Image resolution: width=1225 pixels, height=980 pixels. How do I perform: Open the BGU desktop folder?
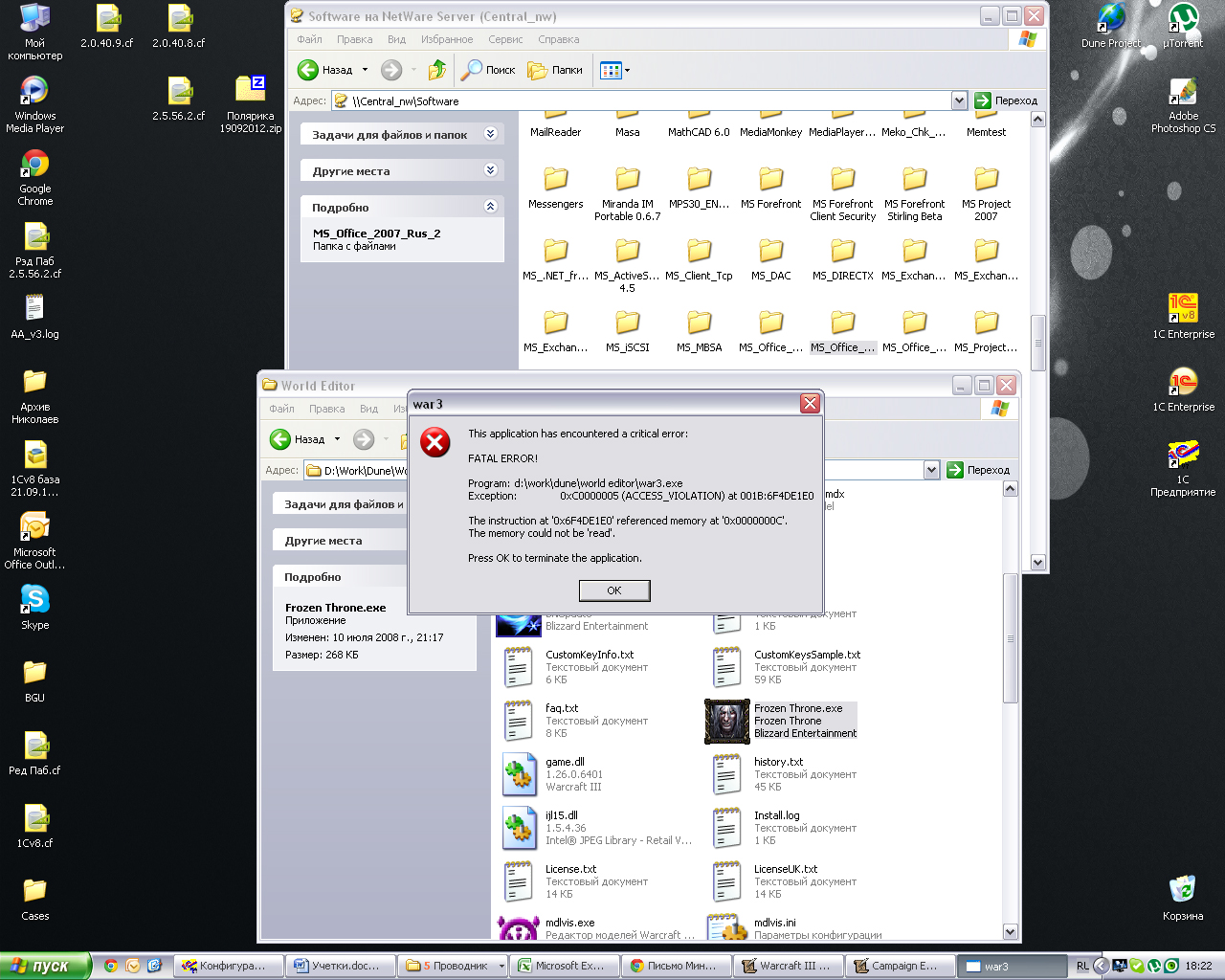[x=35, y=681]
